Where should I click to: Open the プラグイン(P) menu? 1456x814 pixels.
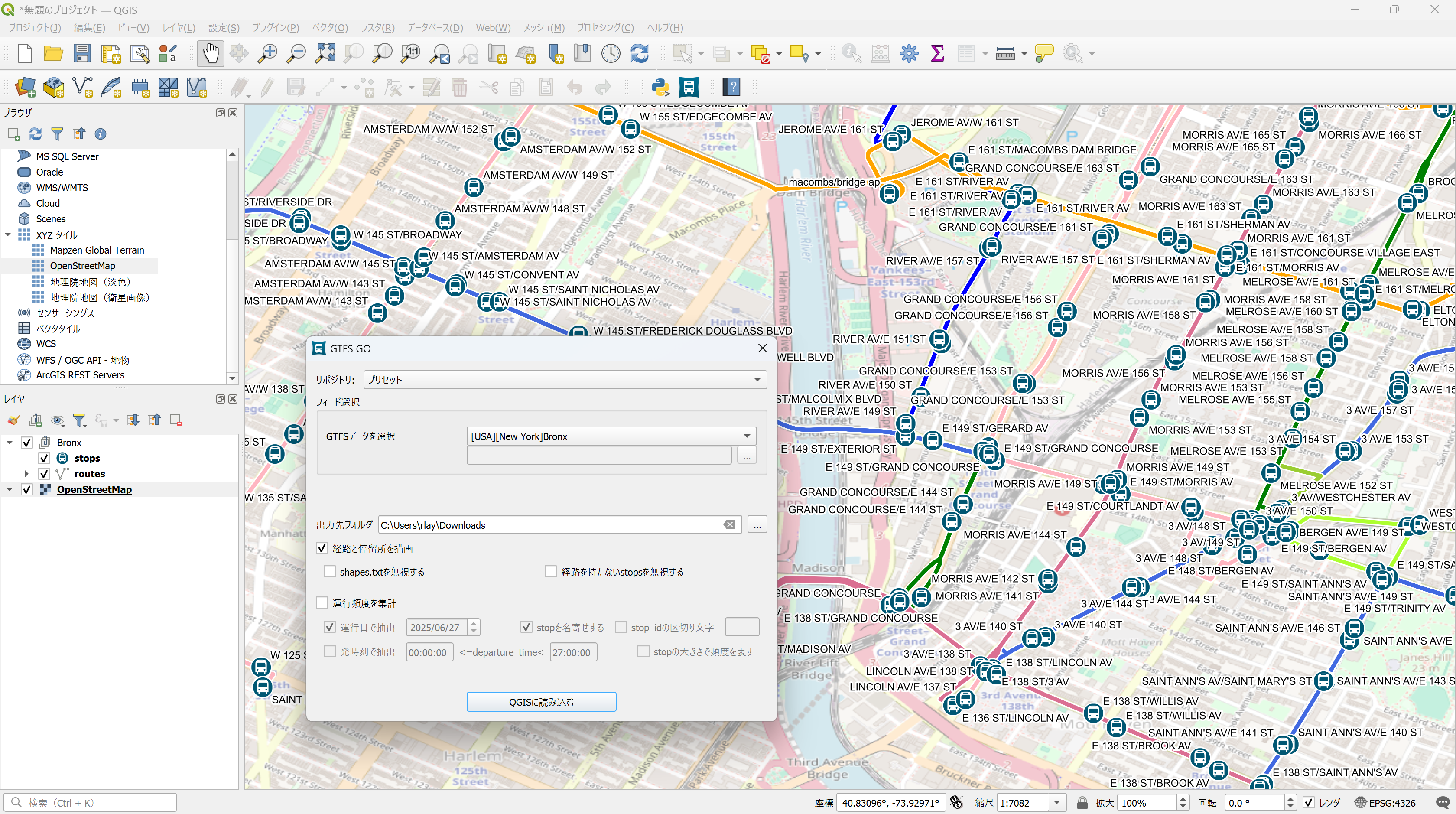[275, 28]
